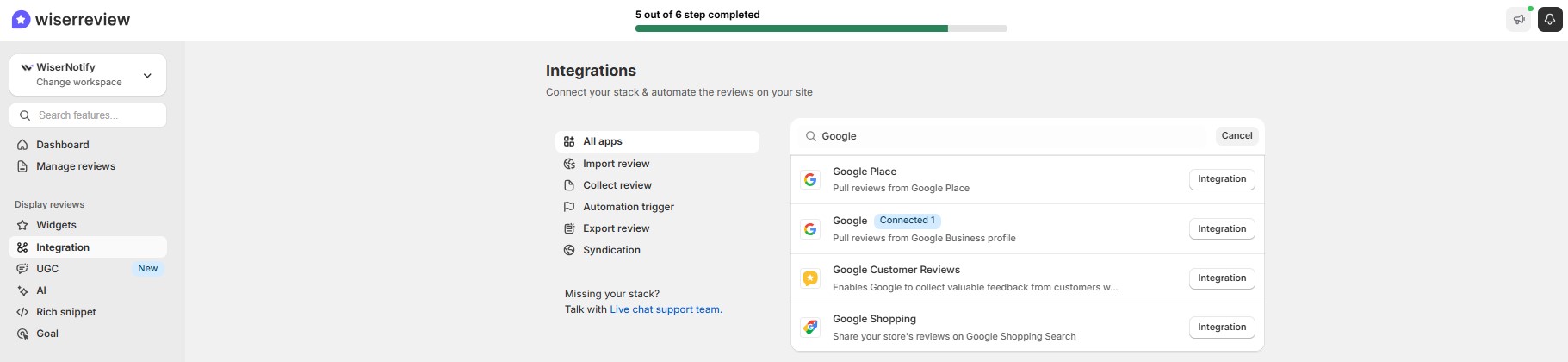Image resolution: width=1568 pixels, height=362 pixels.
Task: Click the Export review icon
Action: (569, 228)
